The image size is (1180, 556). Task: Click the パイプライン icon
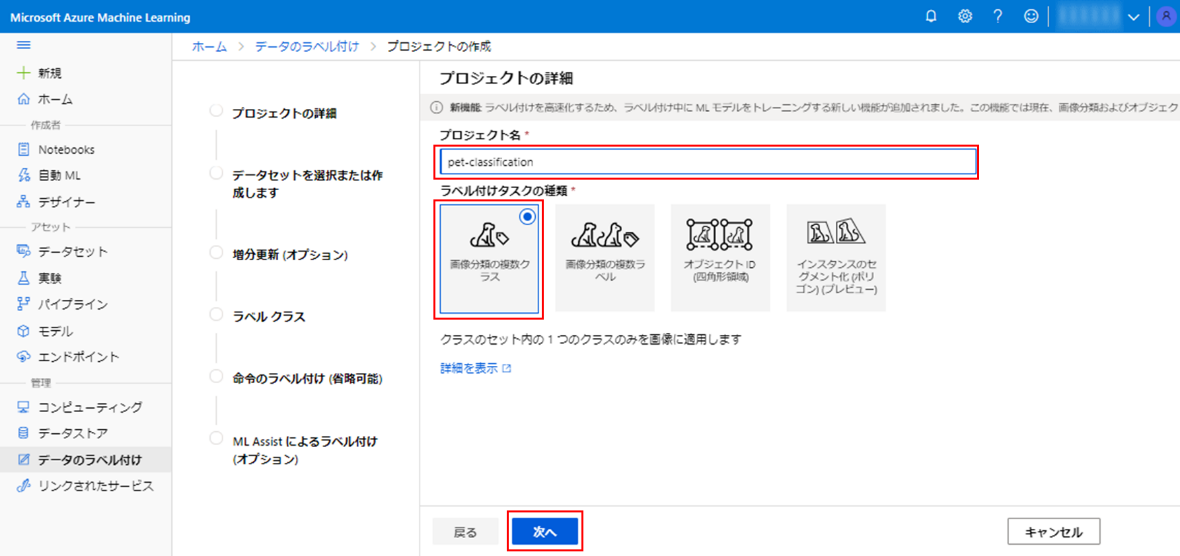coord(23,305)
